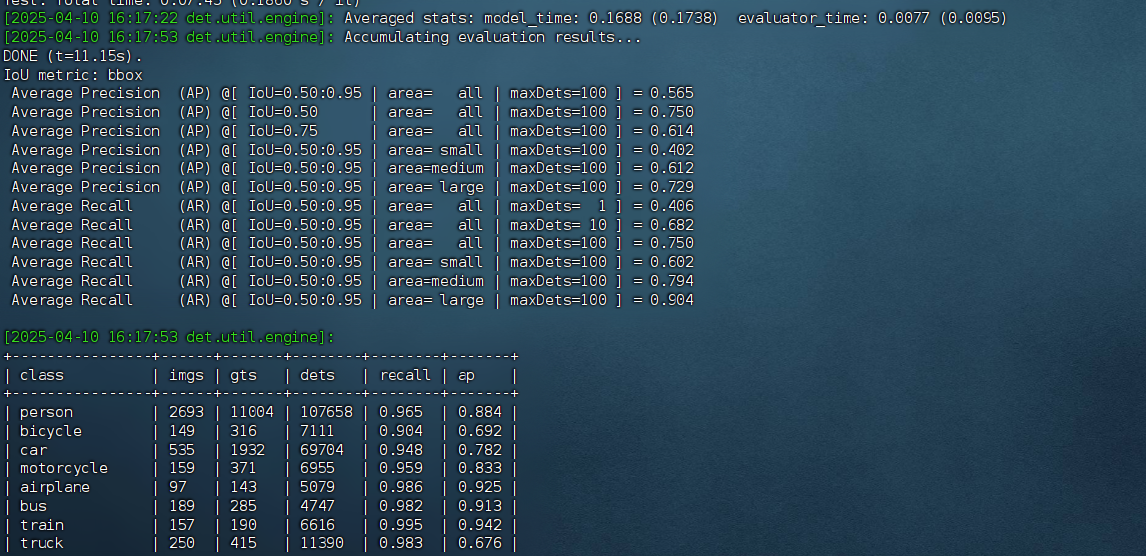Click the 'airplane' class name
The width and height of the screenshot is (1146, 556).
click(x=55, y=487)
